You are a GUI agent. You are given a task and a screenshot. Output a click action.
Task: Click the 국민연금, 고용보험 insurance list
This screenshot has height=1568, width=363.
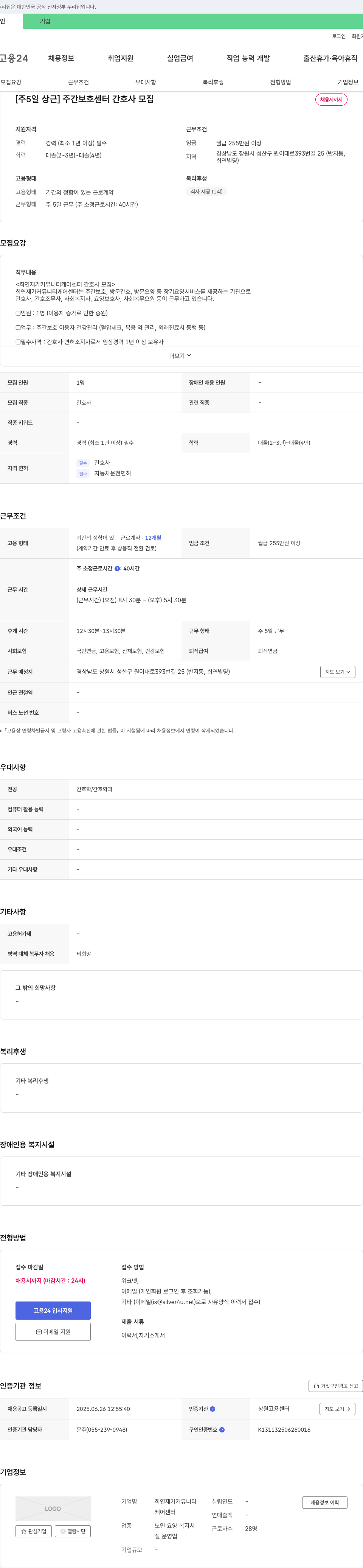pos(120,651)
